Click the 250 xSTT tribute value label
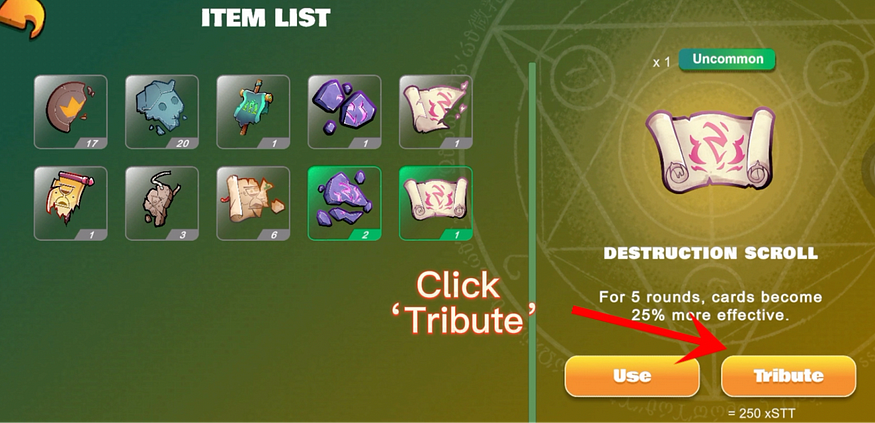Viewport: 875px width, 423px height. pyautogui.click(x=761, y=414)
